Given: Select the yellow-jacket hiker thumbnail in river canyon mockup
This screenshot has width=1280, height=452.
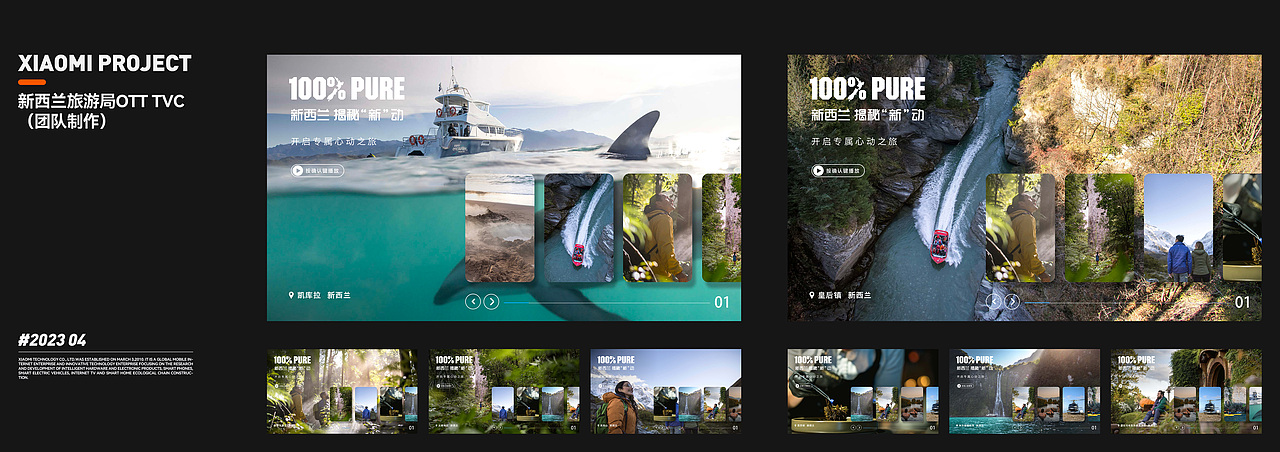Looking at the screenshot, I should (x=1020, y=228).
